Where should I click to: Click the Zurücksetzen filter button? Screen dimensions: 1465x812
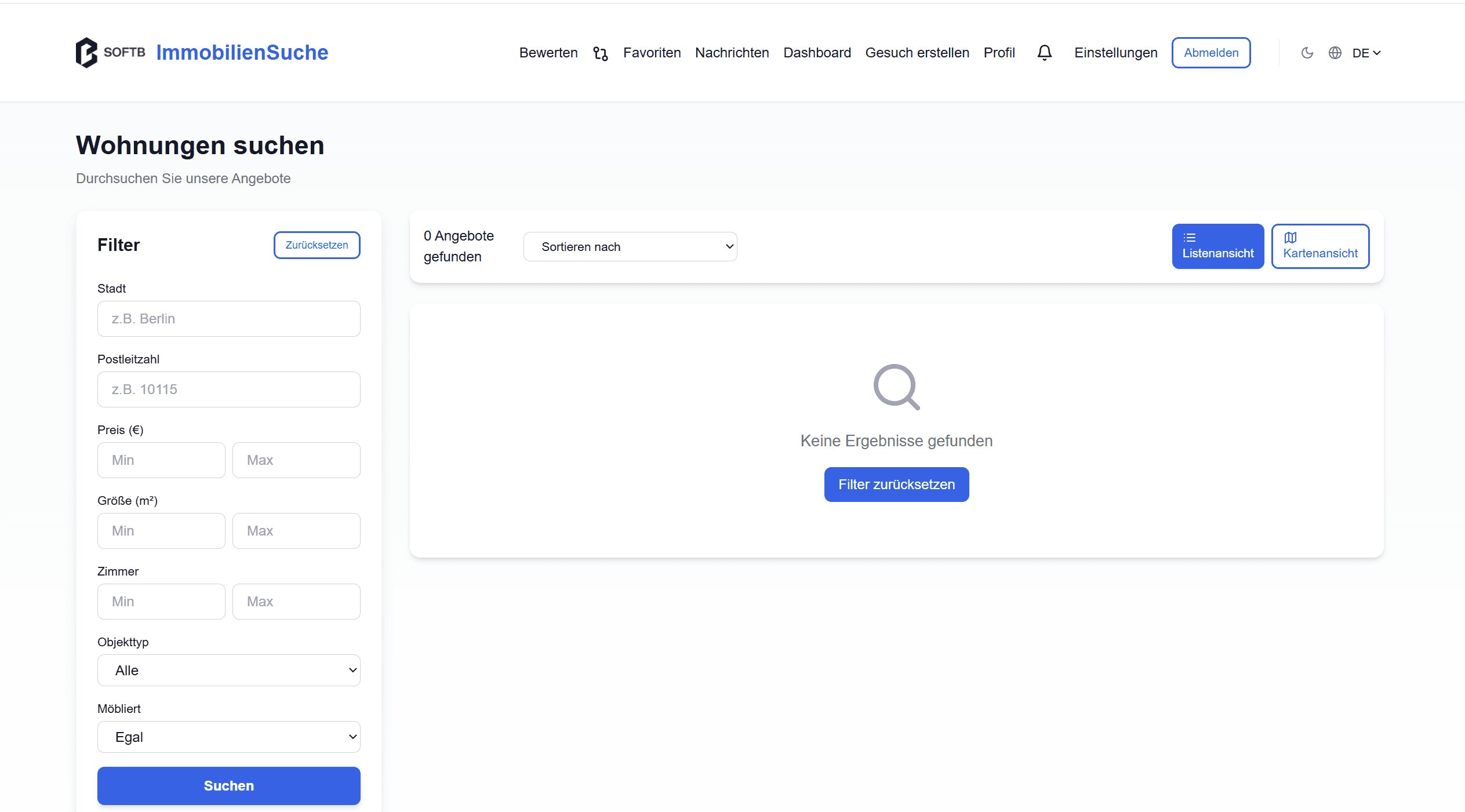click(317, 245)
